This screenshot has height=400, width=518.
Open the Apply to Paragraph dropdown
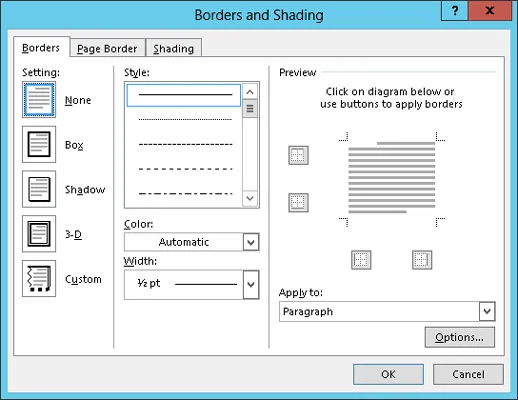click(x=387, y=312)
